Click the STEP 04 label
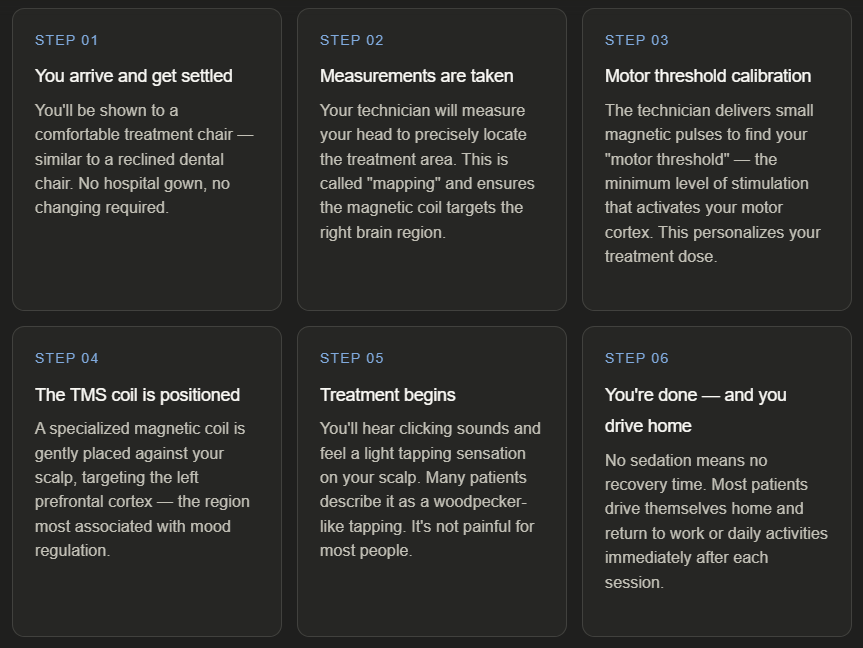 67,358
